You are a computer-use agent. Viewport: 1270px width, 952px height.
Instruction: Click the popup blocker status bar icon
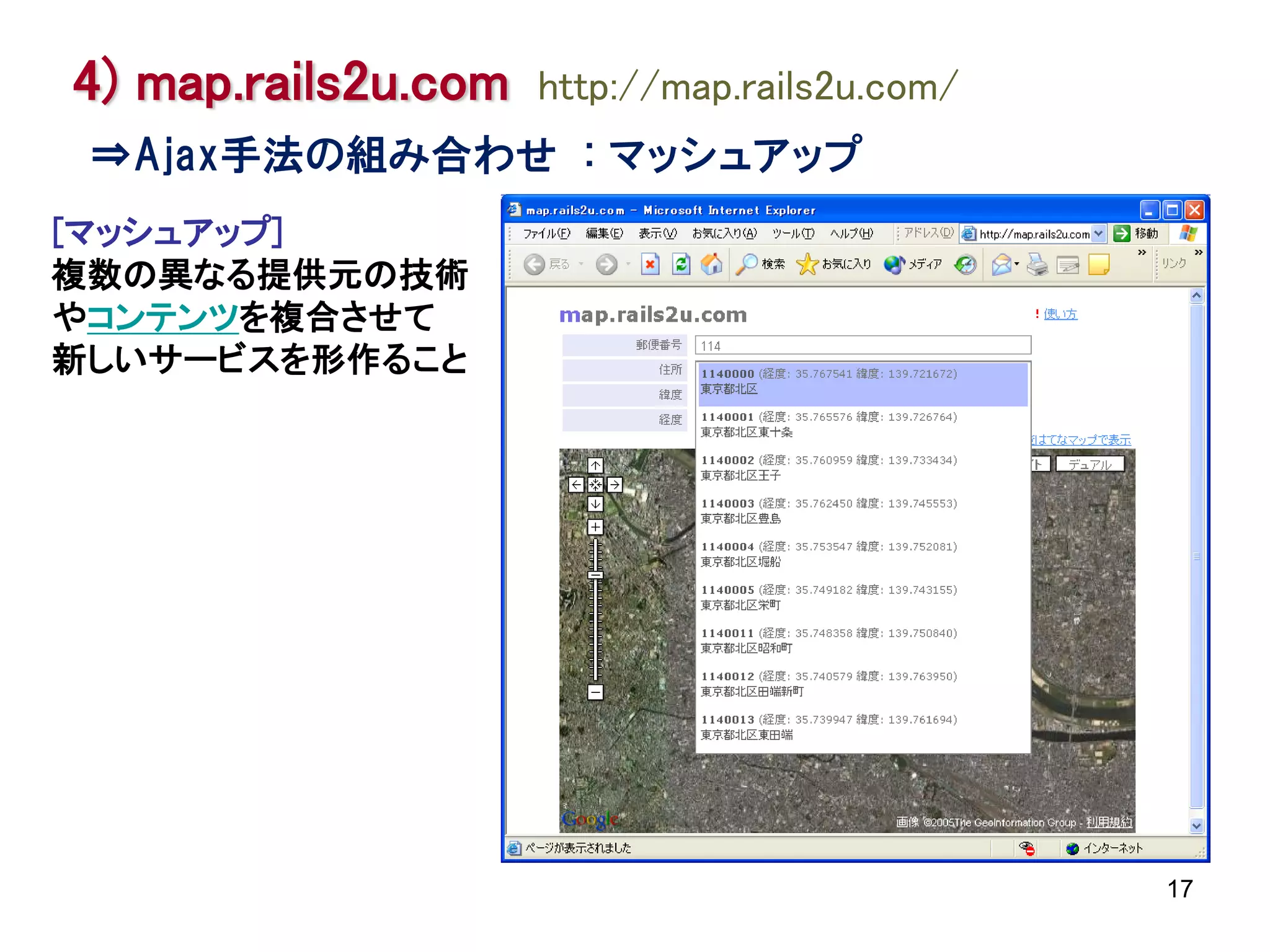tap(1027, 848)
